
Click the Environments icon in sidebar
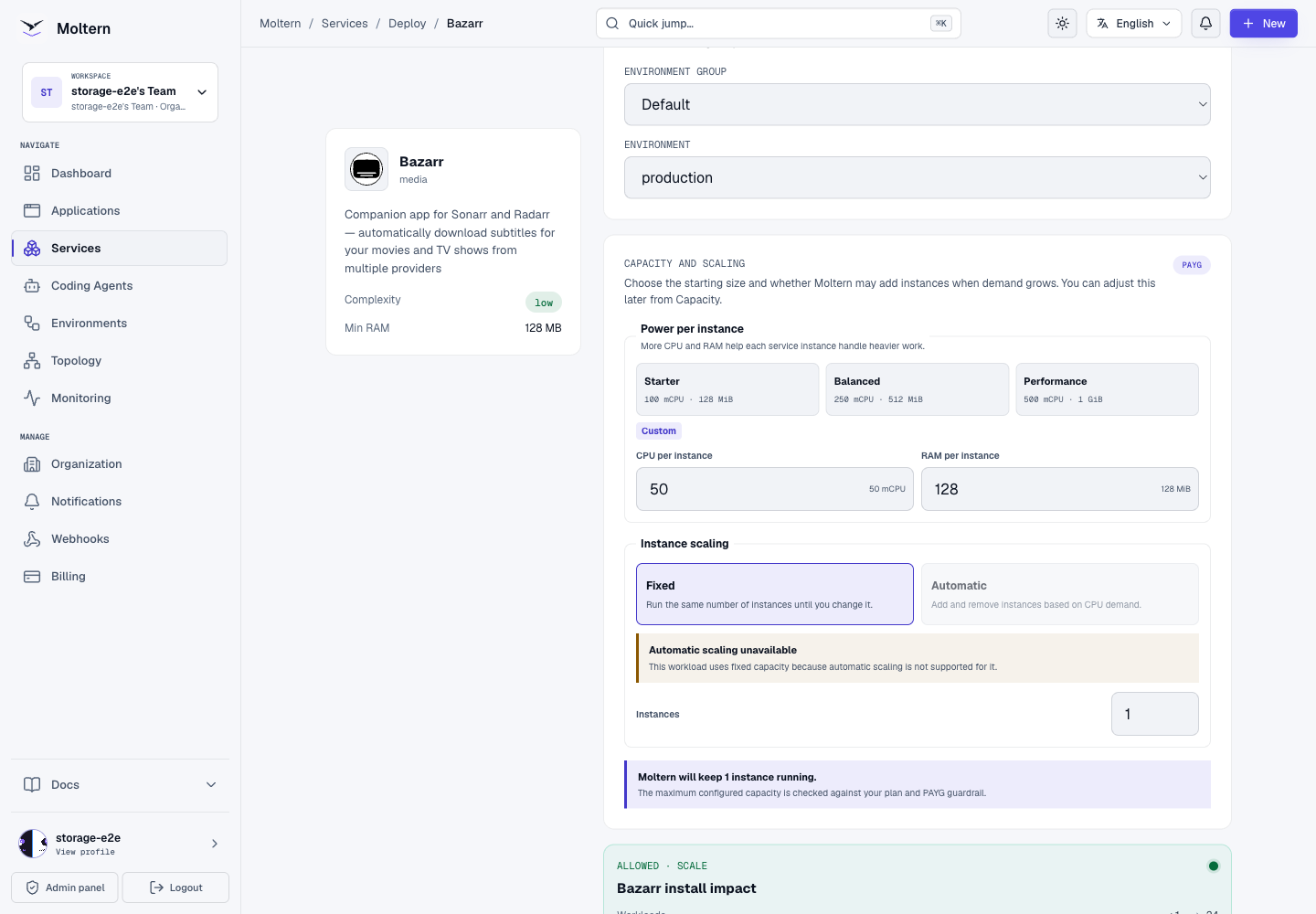(32, 324)
